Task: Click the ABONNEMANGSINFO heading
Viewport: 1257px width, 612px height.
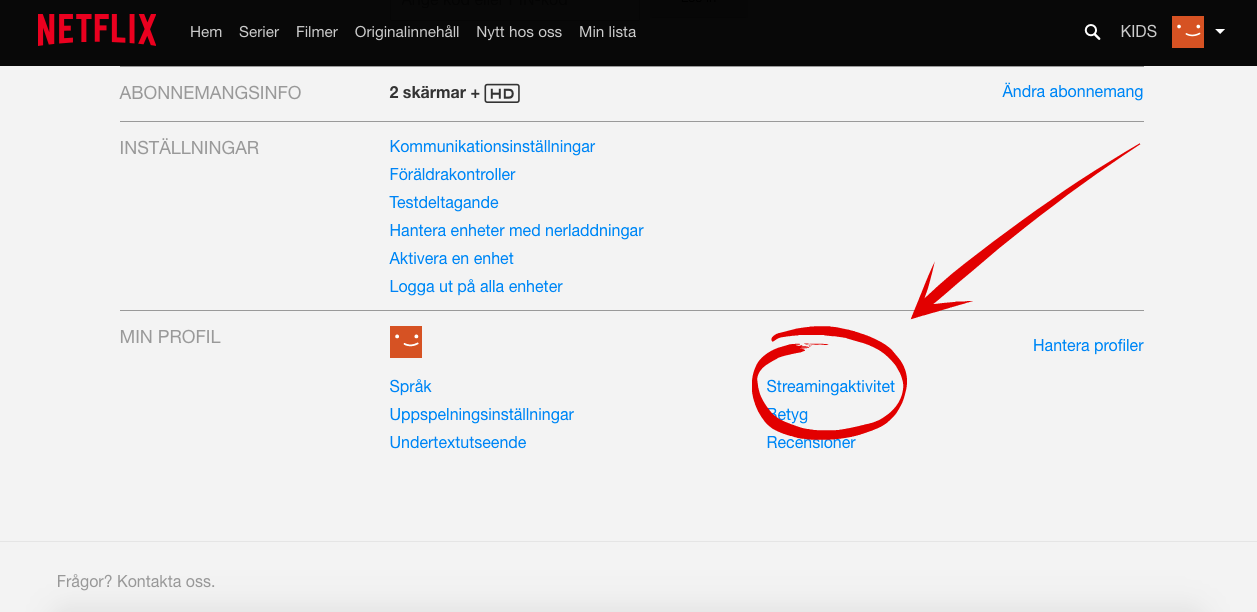Action: tap(210, 93)
